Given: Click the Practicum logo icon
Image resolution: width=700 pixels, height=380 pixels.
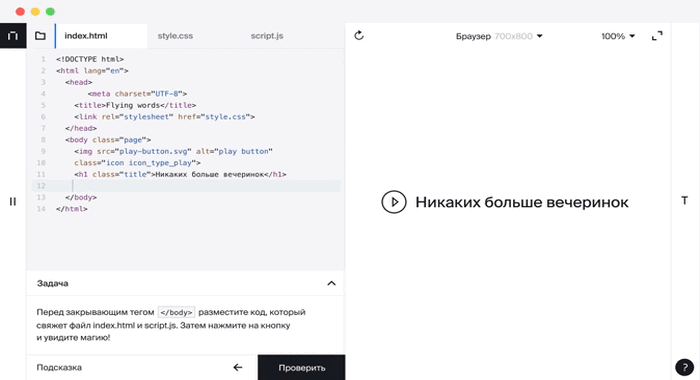Looking at the screenshot, I should point(13,36).
